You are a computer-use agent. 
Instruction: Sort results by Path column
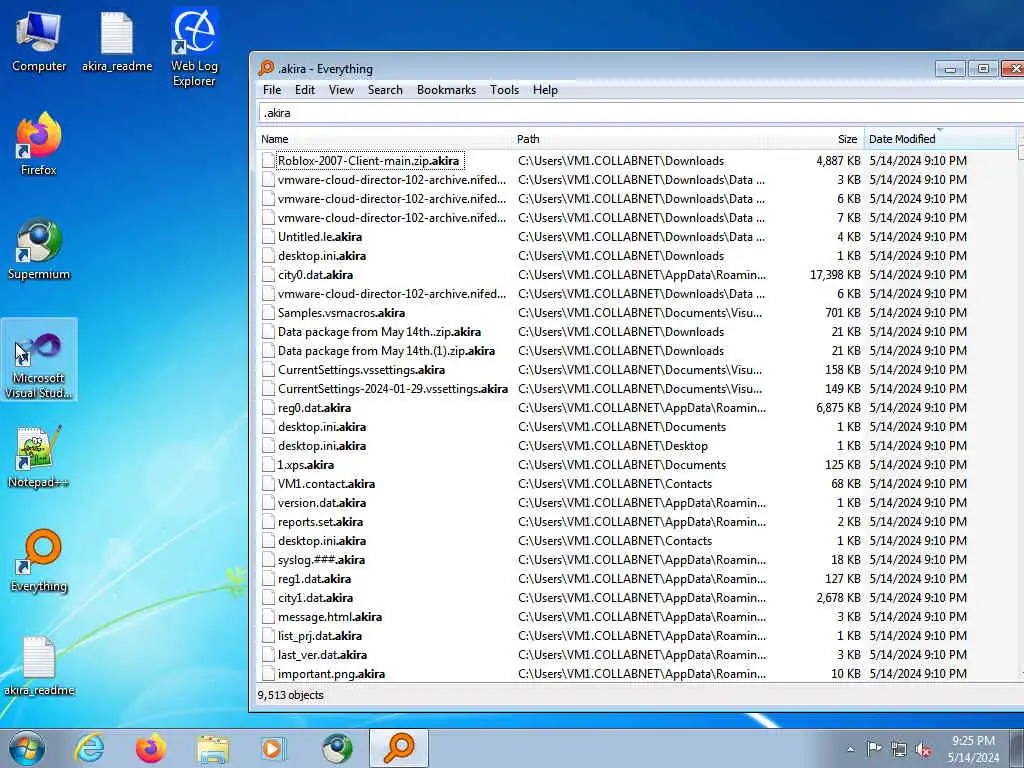640,139
